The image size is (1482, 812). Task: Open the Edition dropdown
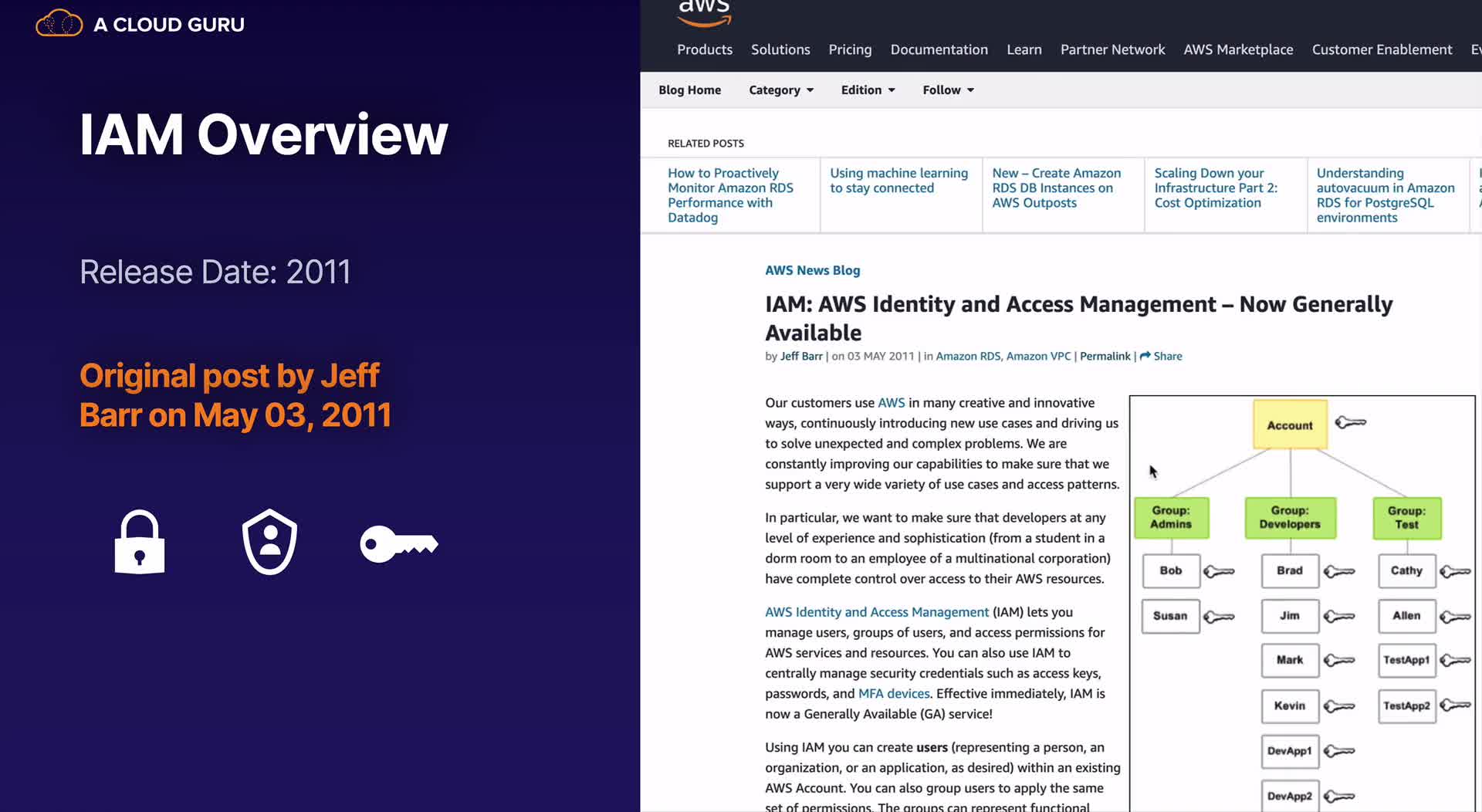coord(868,90)
